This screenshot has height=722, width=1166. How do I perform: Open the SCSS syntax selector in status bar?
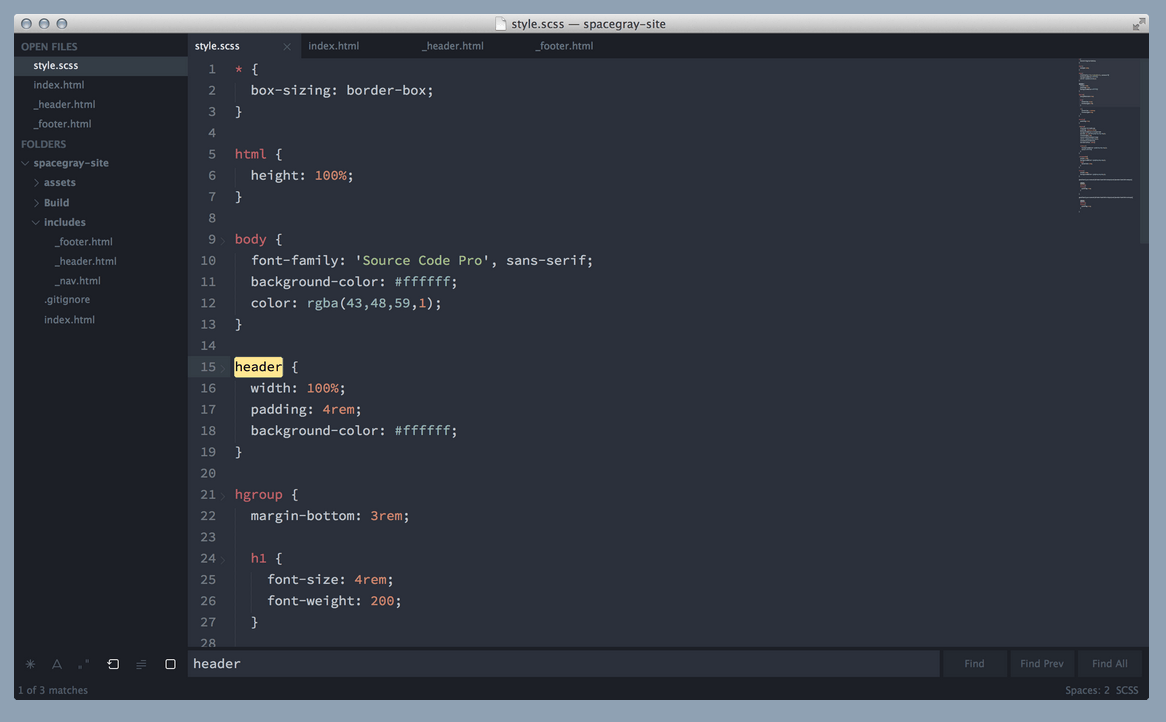[1126, 690]
